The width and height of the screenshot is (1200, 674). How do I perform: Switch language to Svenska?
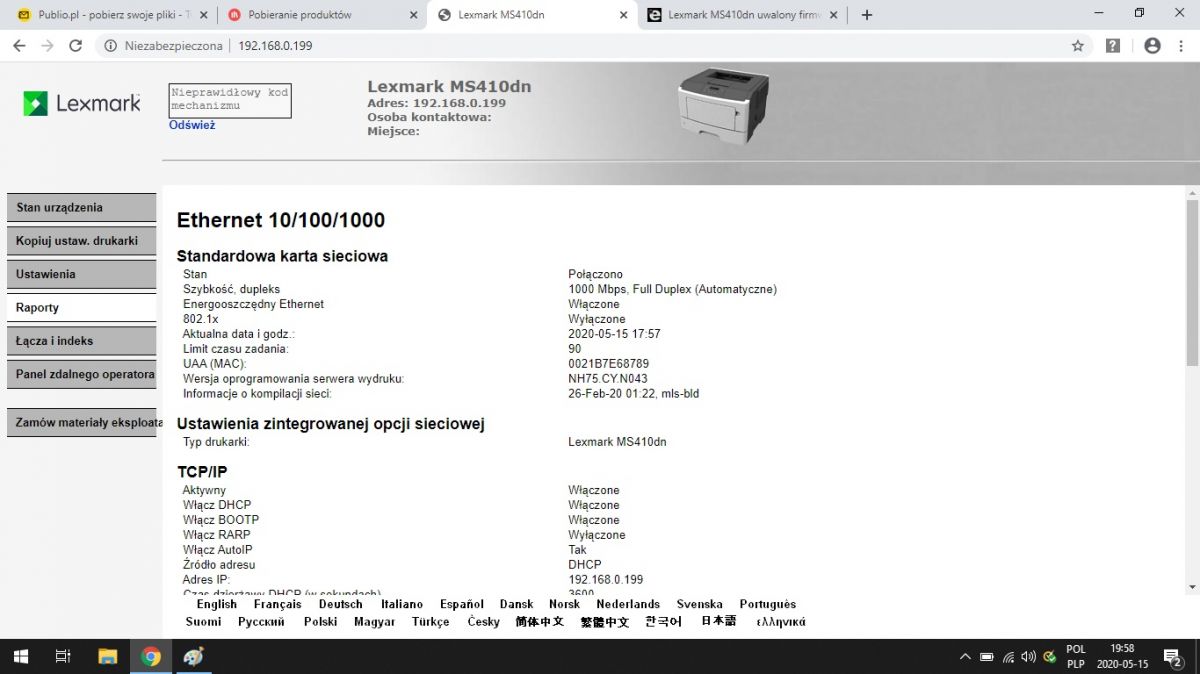(x=700, y=604)
